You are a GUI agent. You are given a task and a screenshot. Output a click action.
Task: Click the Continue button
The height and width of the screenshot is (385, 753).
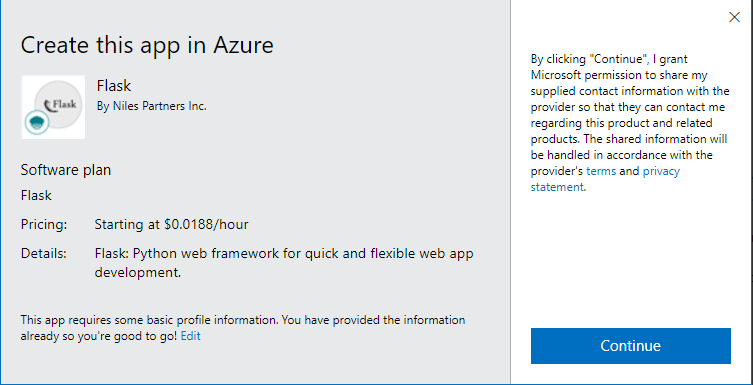coord(631,346)
